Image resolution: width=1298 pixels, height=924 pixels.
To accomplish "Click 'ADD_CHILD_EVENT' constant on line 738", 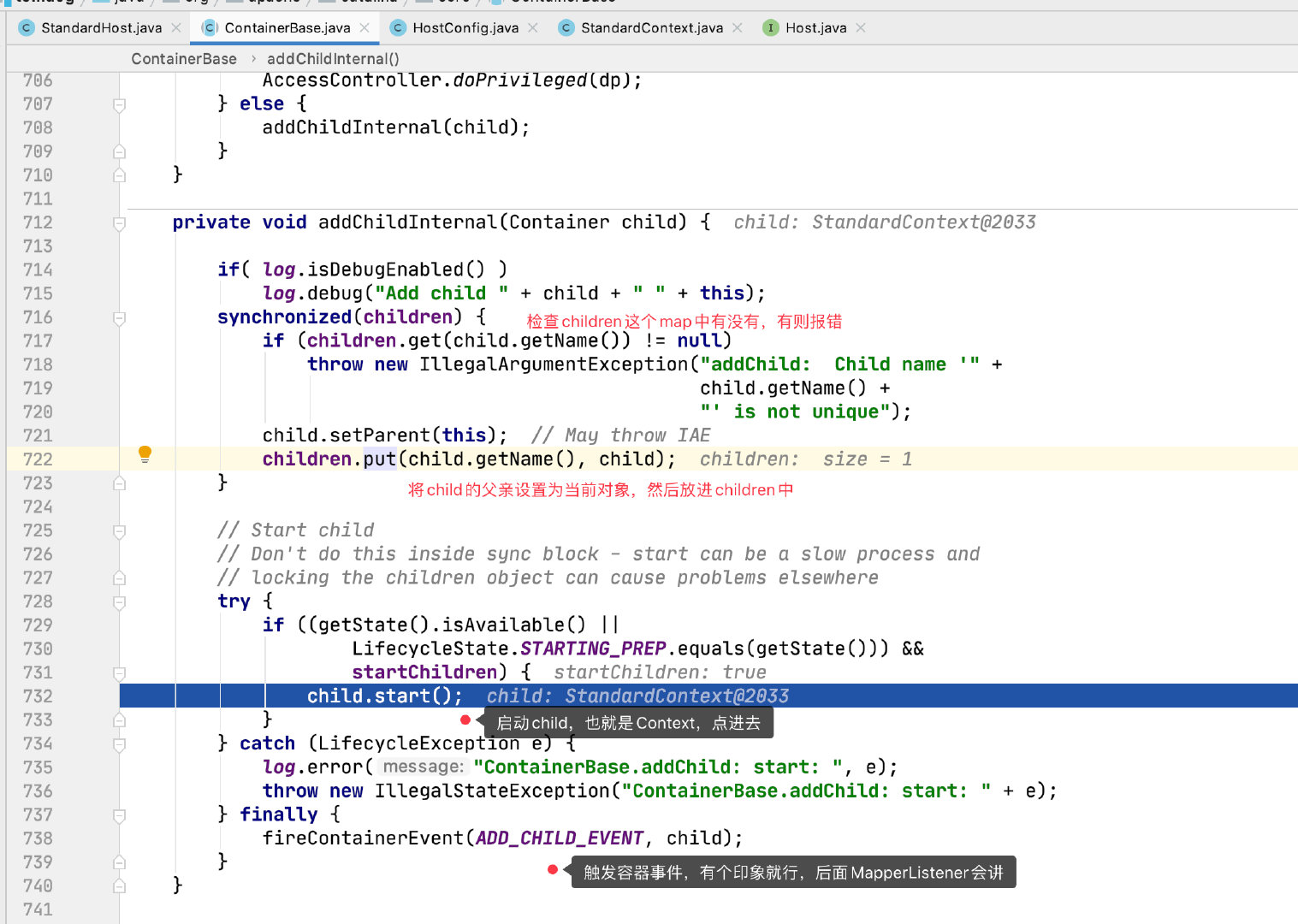I will tap(560, 838).
